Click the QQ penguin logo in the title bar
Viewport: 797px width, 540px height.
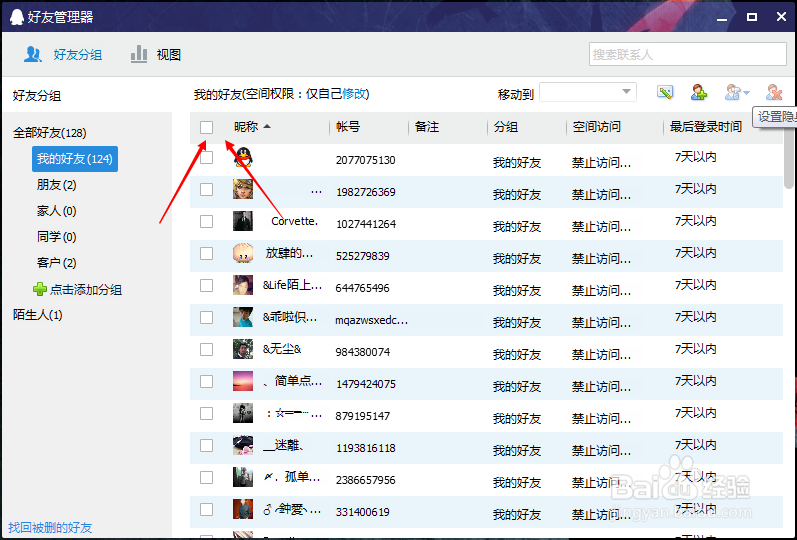pos(17,17)
